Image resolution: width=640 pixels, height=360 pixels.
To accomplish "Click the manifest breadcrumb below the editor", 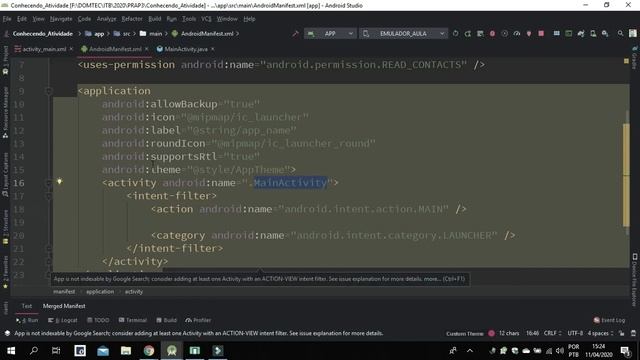I will click(x=64, y=291).
